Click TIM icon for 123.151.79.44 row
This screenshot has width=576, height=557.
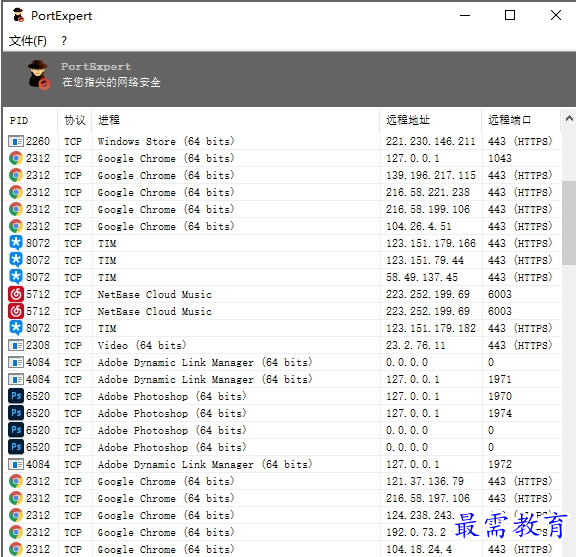15,260
